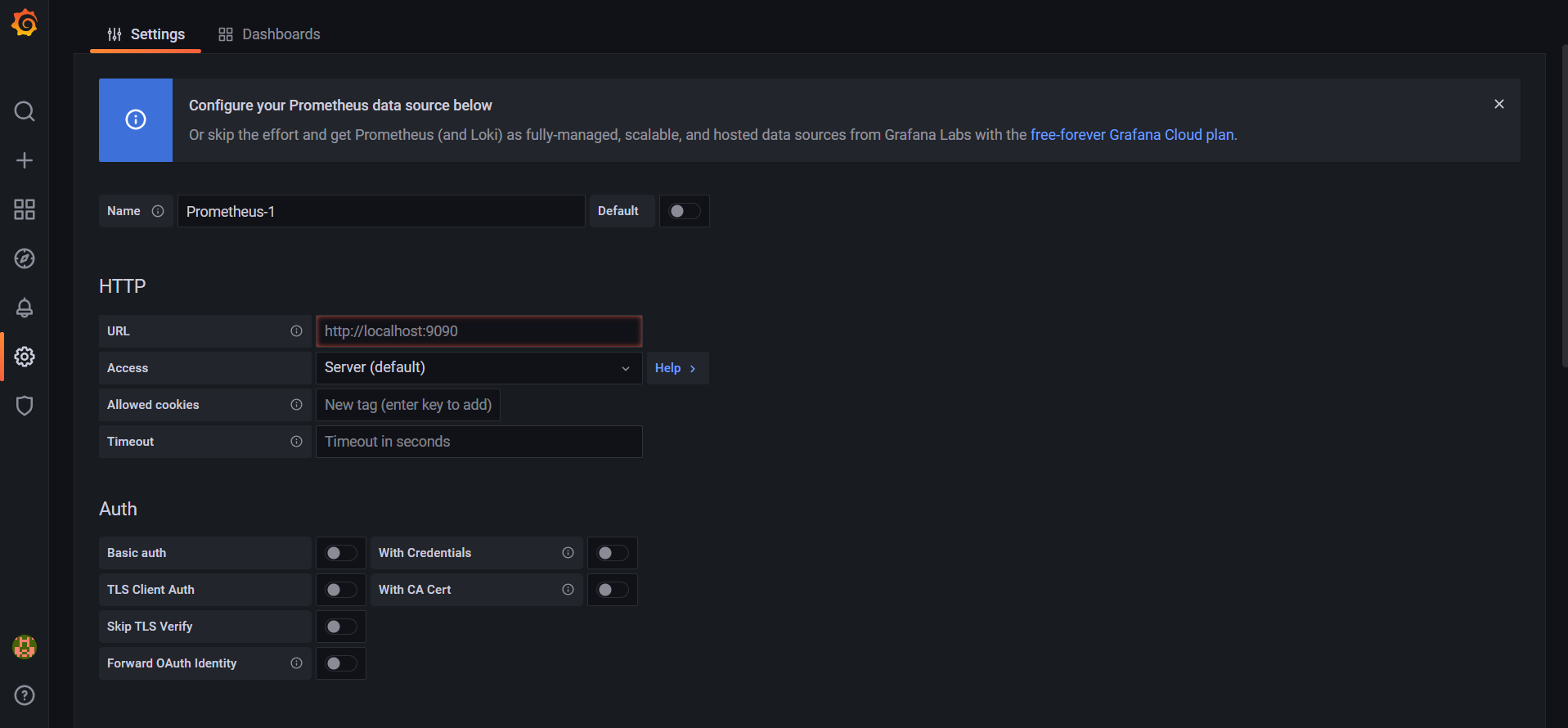Click the info icon beside Allowed cookies

pos(296,405)
